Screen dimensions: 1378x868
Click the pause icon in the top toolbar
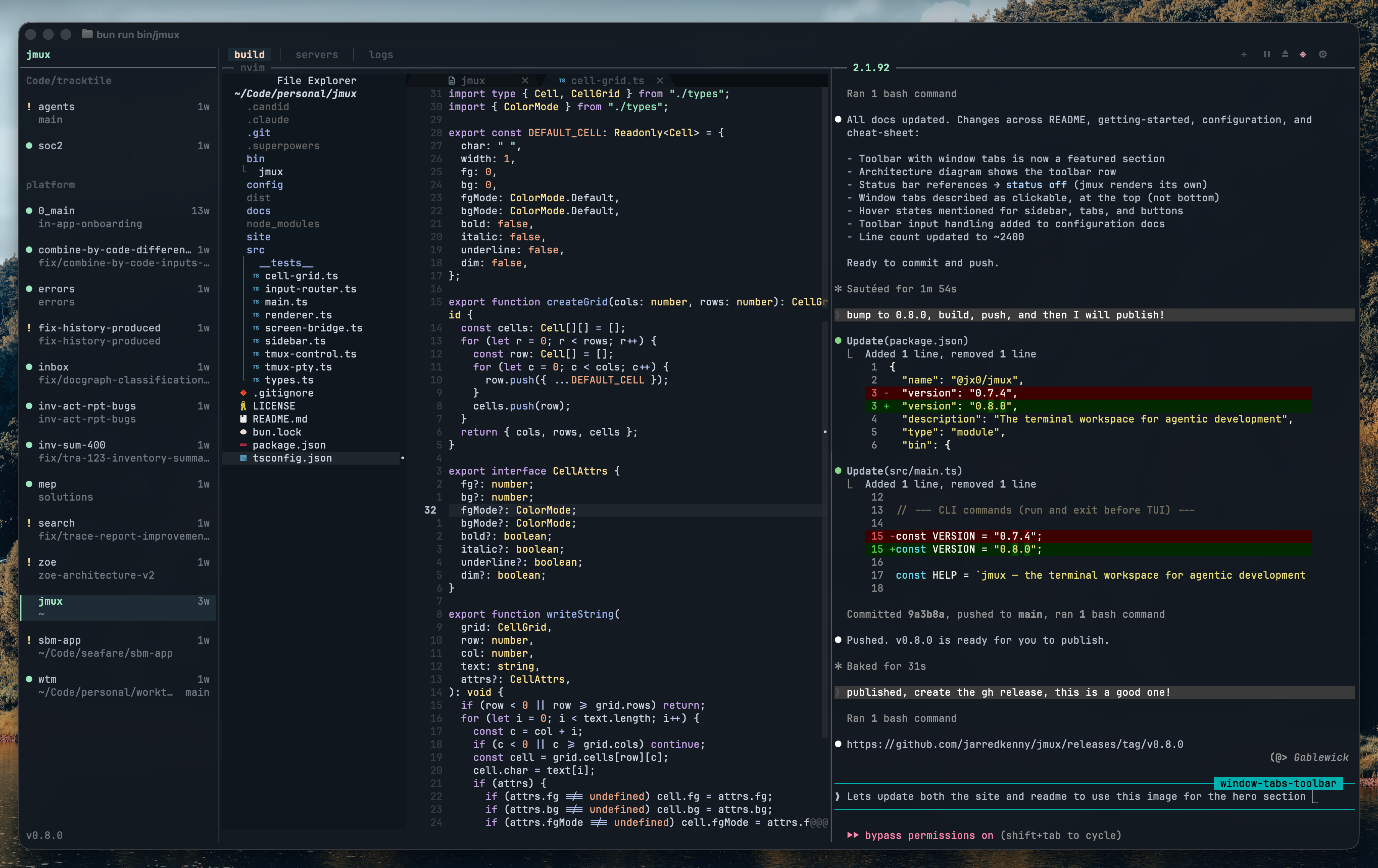click(1266, 54)
